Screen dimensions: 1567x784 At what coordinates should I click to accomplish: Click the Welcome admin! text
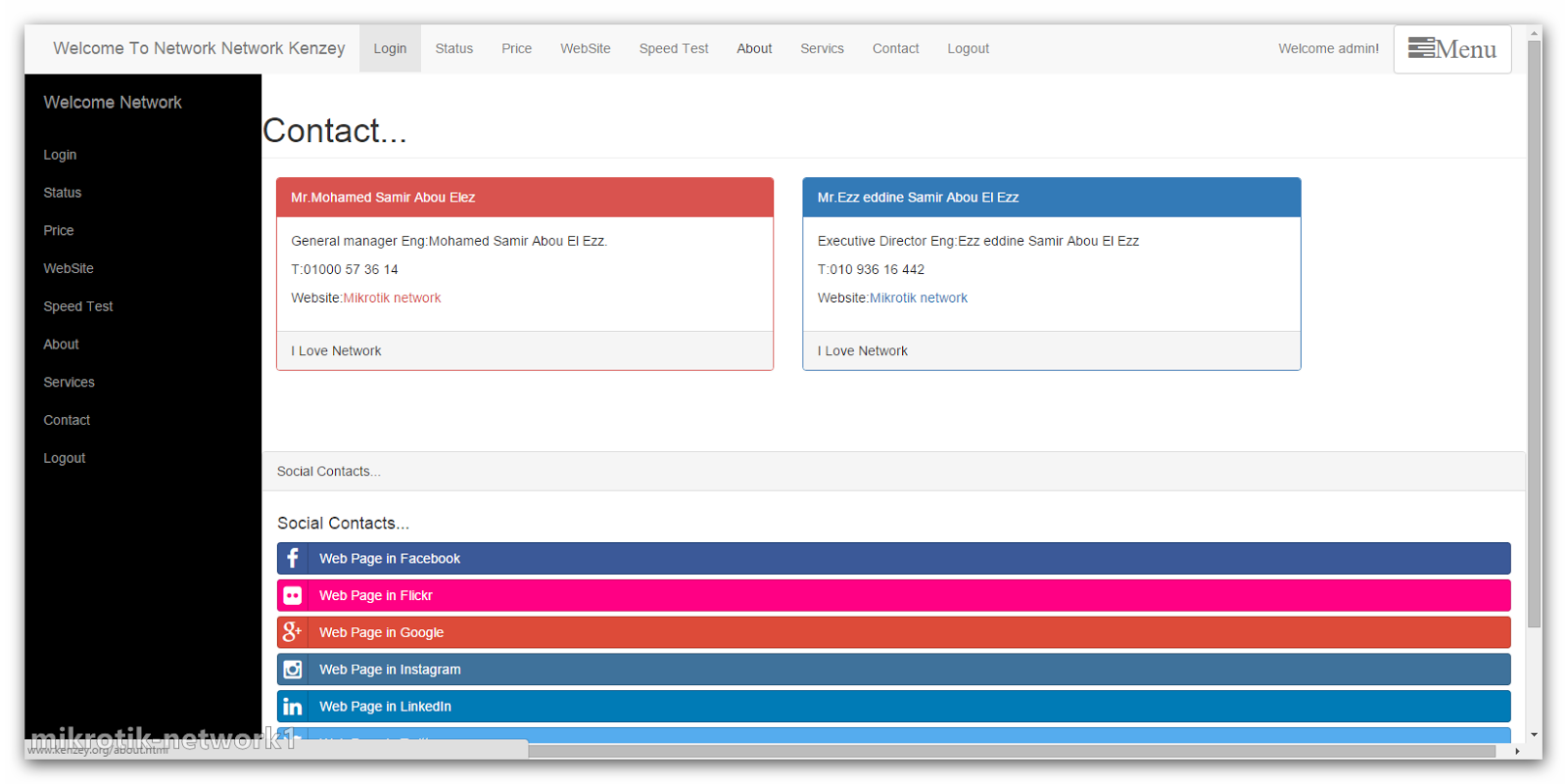click(1328, 49)
